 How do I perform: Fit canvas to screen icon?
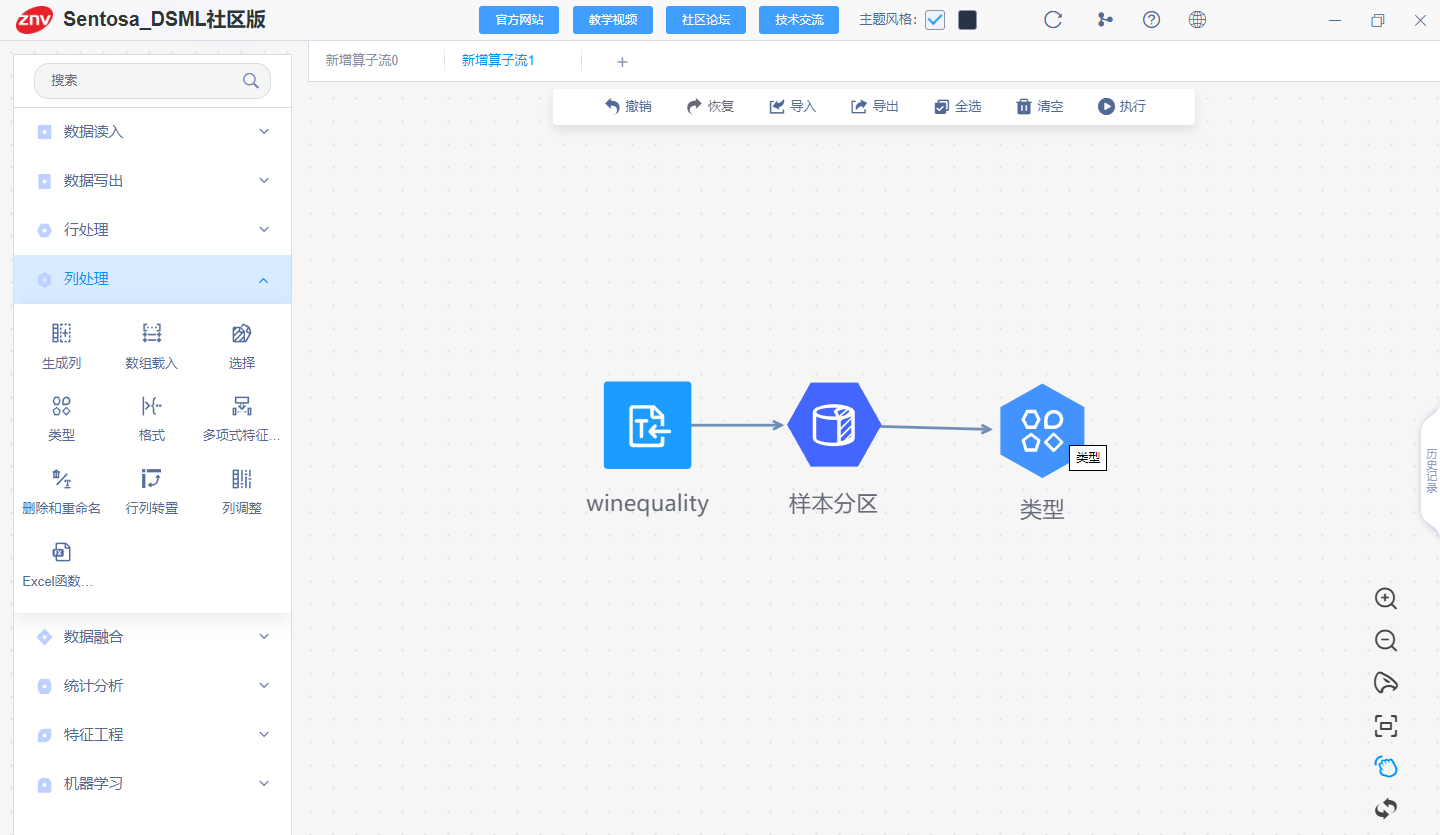[1385, 726]
